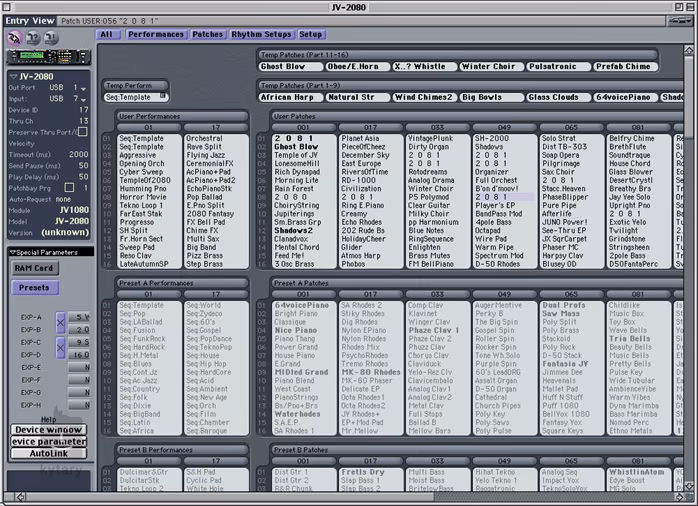Toggle the Preserve Thru Port checkbox
Screen dimensions: 698x506
click(x=83, y=132)
